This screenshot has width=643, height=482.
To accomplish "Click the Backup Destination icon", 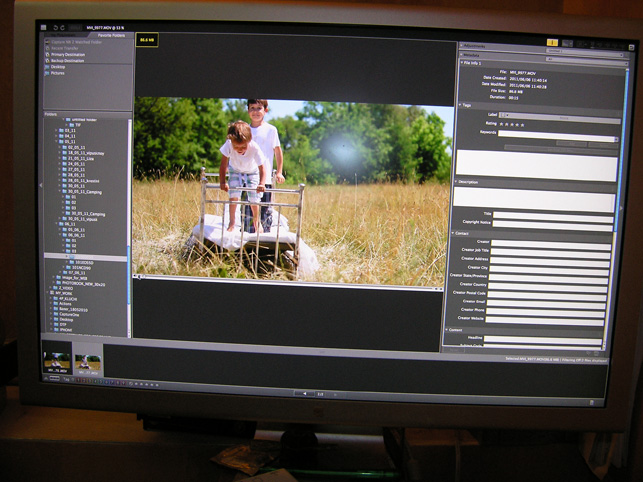I will pos(47,60).
